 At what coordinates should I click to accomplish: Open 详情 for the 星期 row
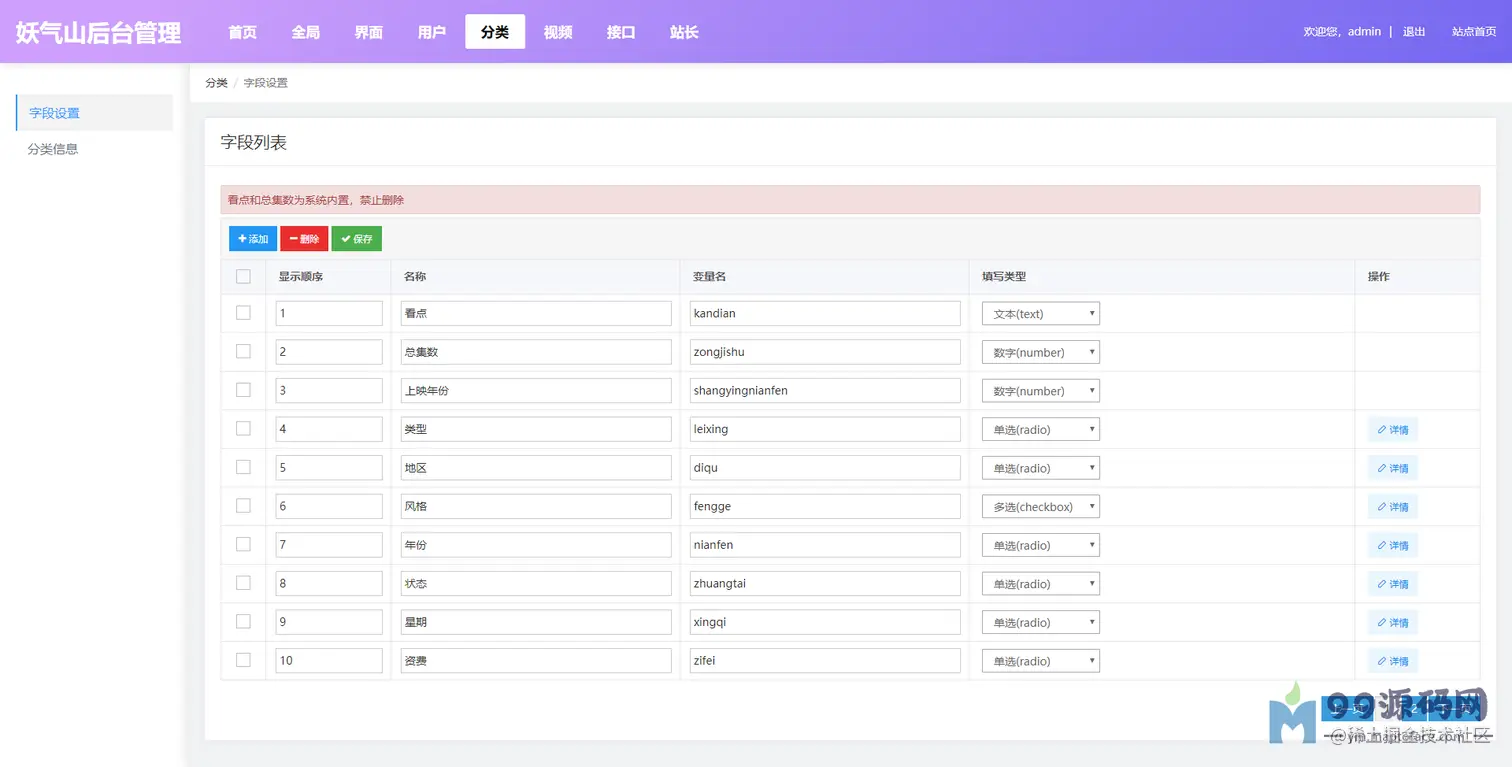tap(1392, 623)
